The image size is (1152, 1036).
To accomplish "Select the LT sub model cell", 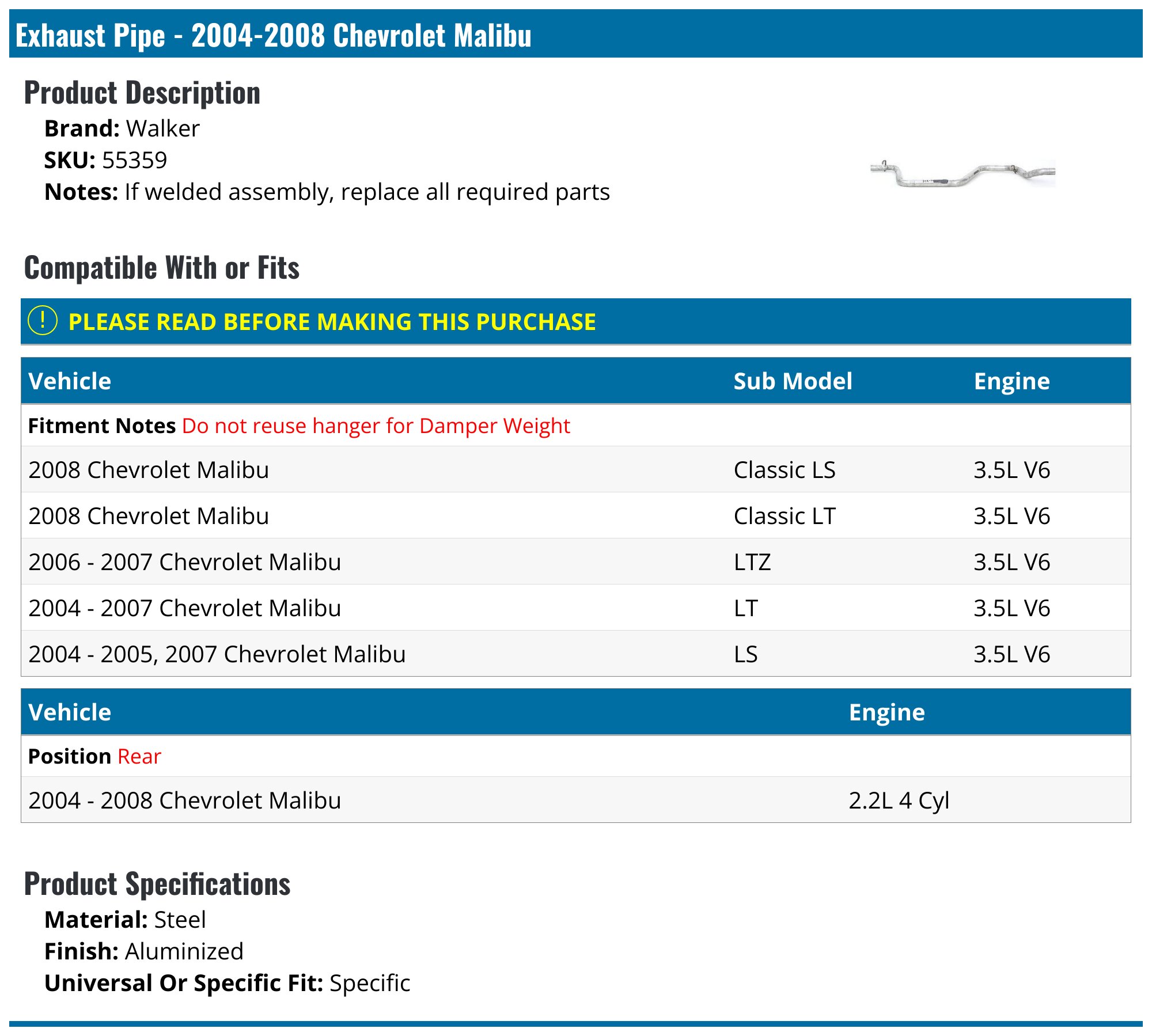I will tap(745, 608).
